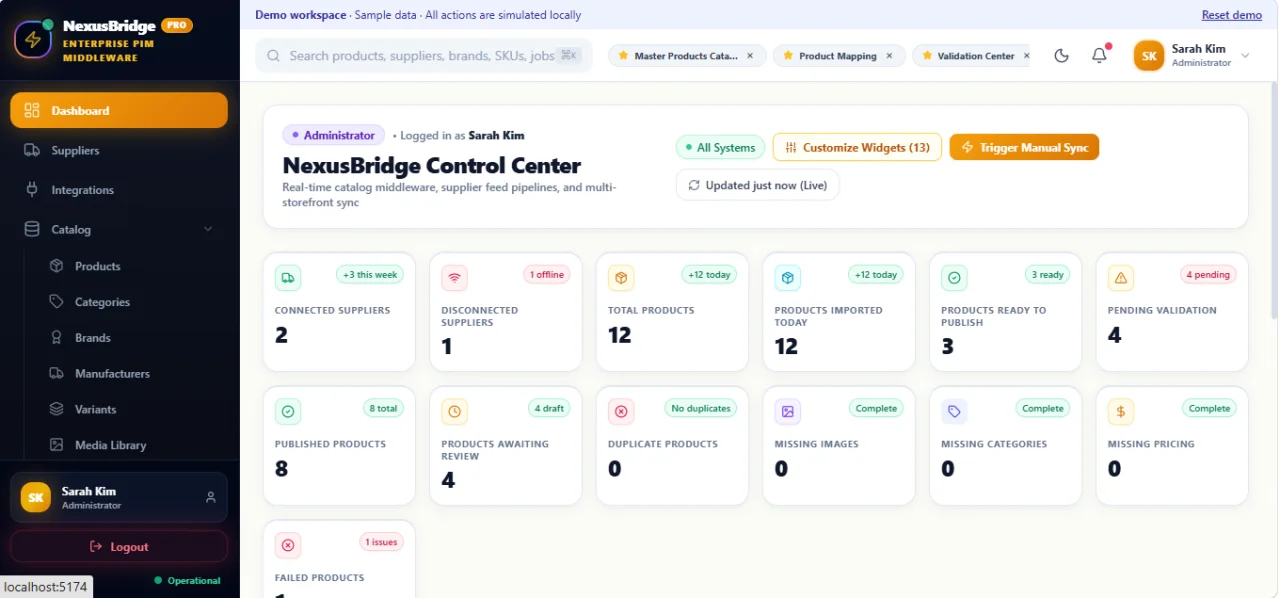Click the Total Products box icon
The height and width of the screenshot is (598, 1280).
click(x=621, y=278)
